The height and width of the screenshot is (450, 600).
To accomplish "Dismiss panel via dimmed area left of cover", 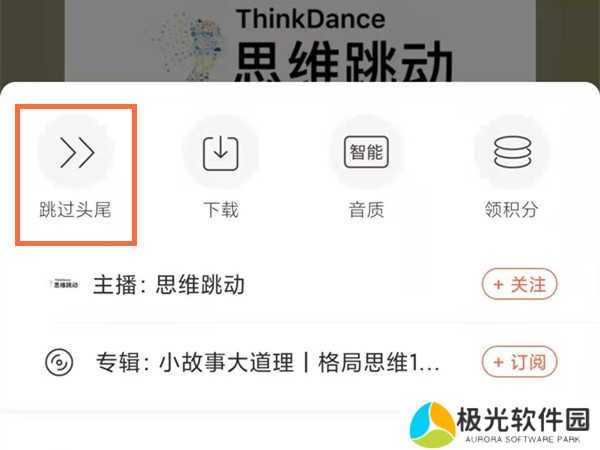I will [x=32, y=41].
